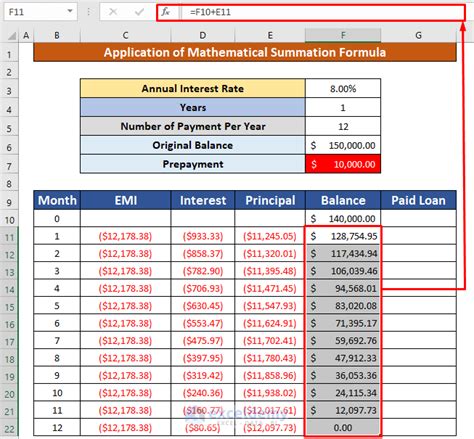Viewport: 474px width, 439px height.
Task: Click the cell with value 12 payments per year
Action: tap(343, 126)
